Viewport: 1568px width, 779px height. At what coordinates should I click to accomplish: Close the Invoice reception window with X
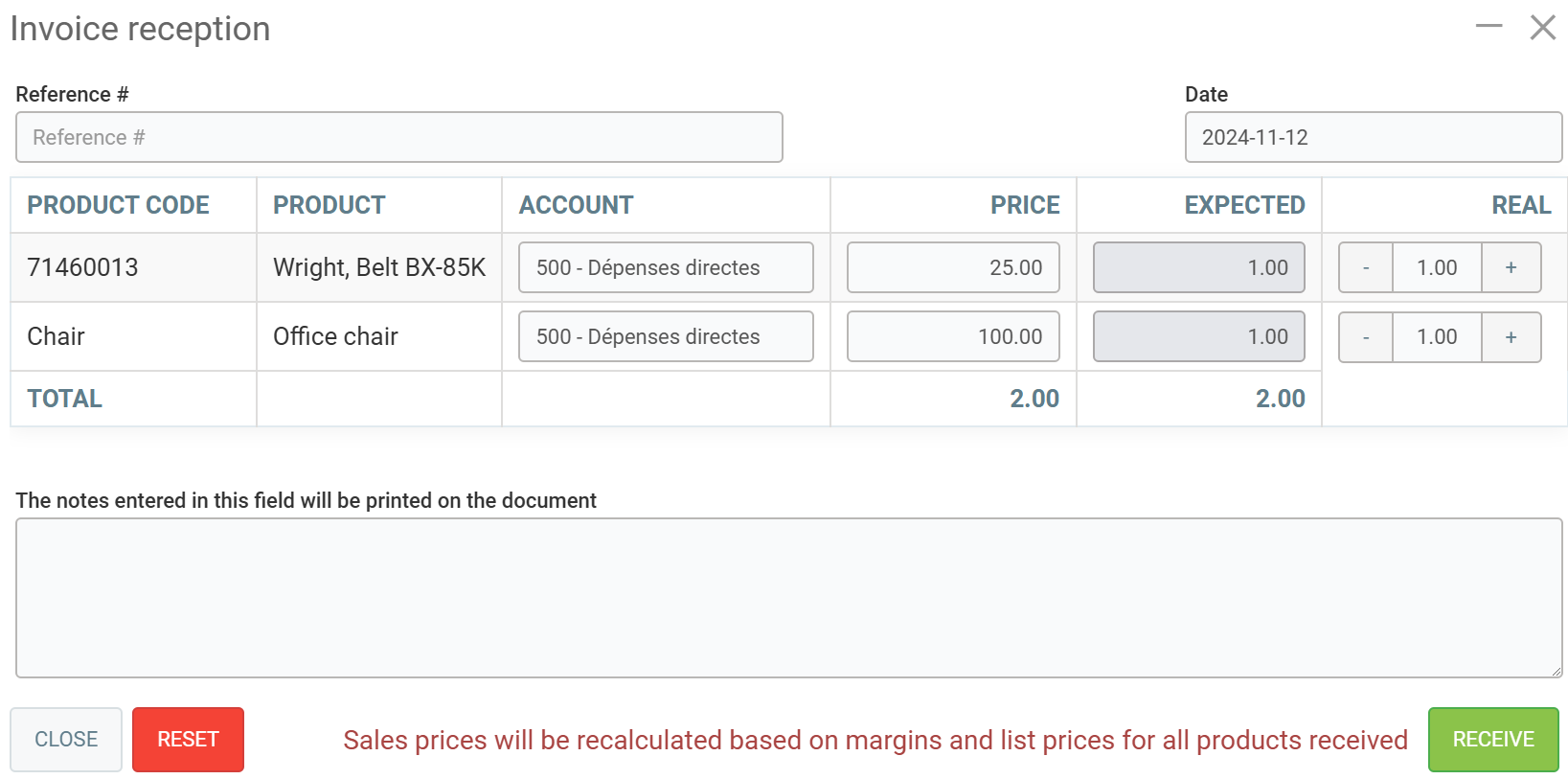click(x=1542, y=27)
